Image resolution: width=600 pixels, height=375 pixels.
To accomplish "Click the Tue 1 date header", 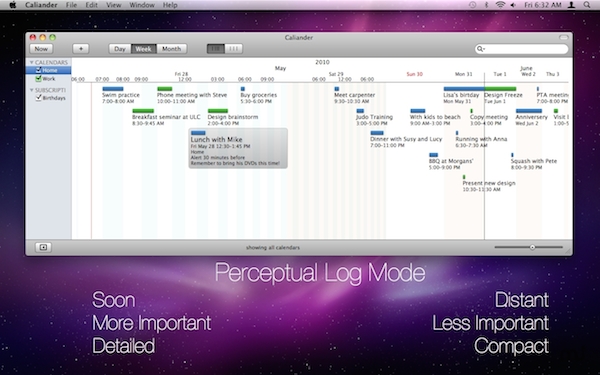I will point(500,74).
